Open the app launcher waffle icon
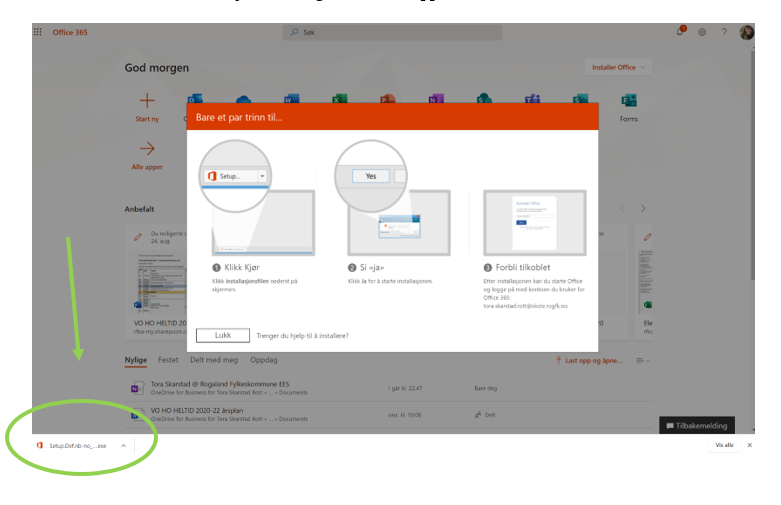 click(37, 32)
